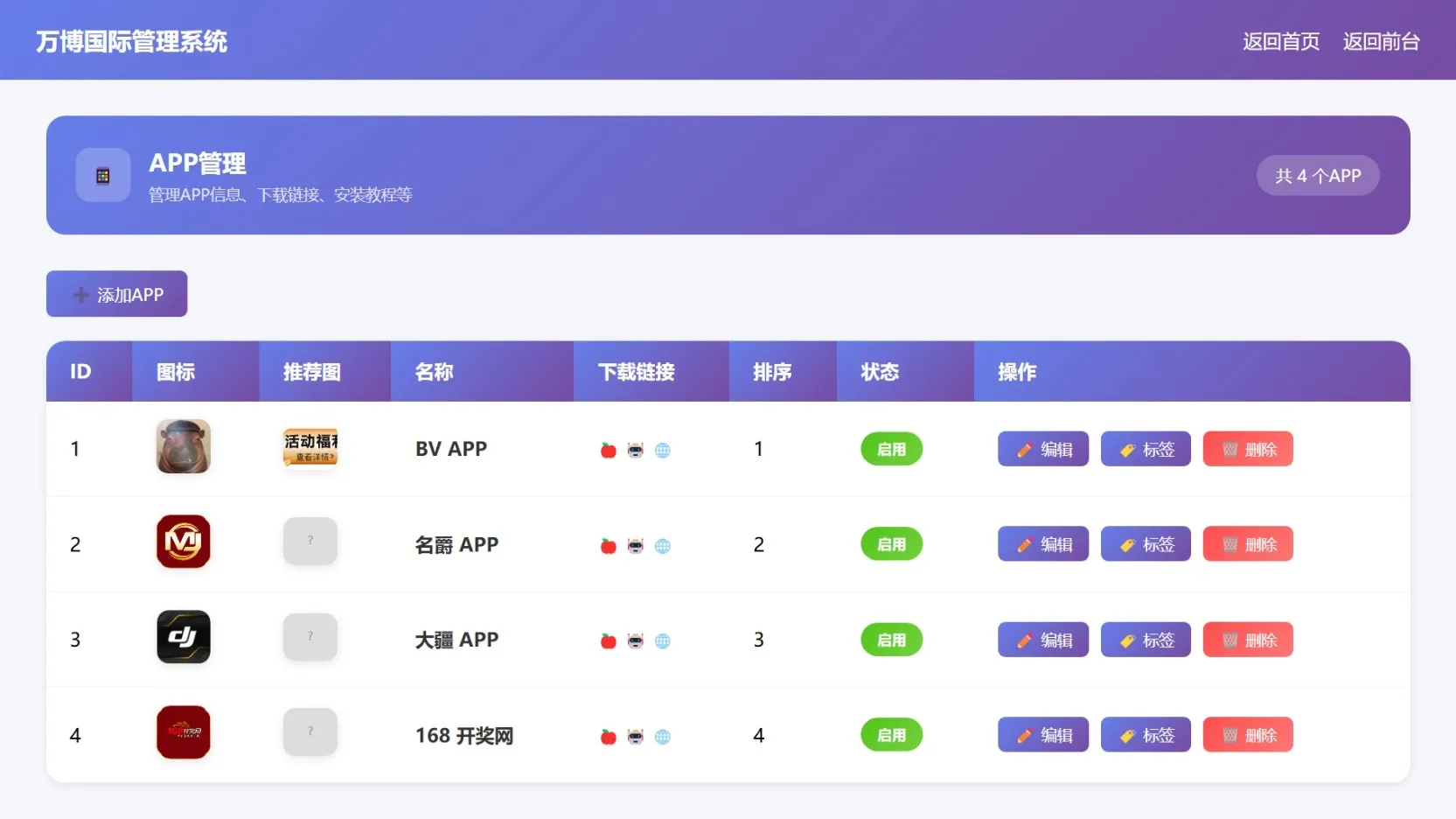Viewport: 1456px width, 819px height.
Task: Open 返回前台 in the top navigation
Action: (x=1382, y=40)
